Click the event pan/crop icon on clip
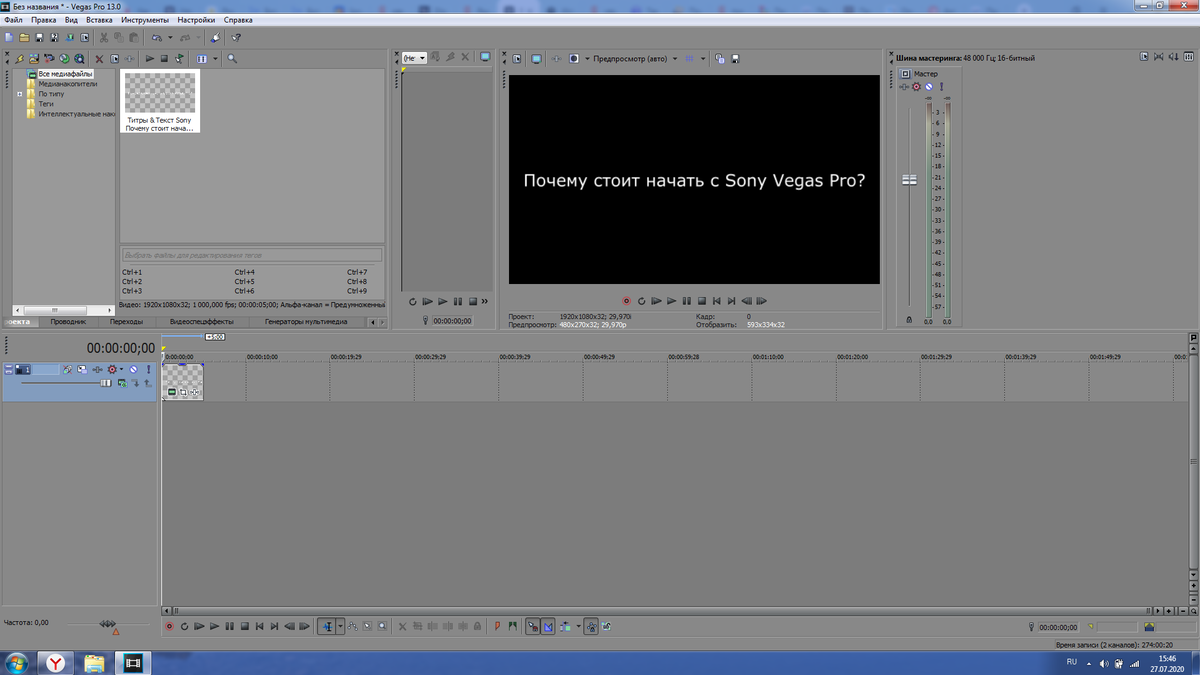This screenshot has height=675, width=1200. click(183, 392)
